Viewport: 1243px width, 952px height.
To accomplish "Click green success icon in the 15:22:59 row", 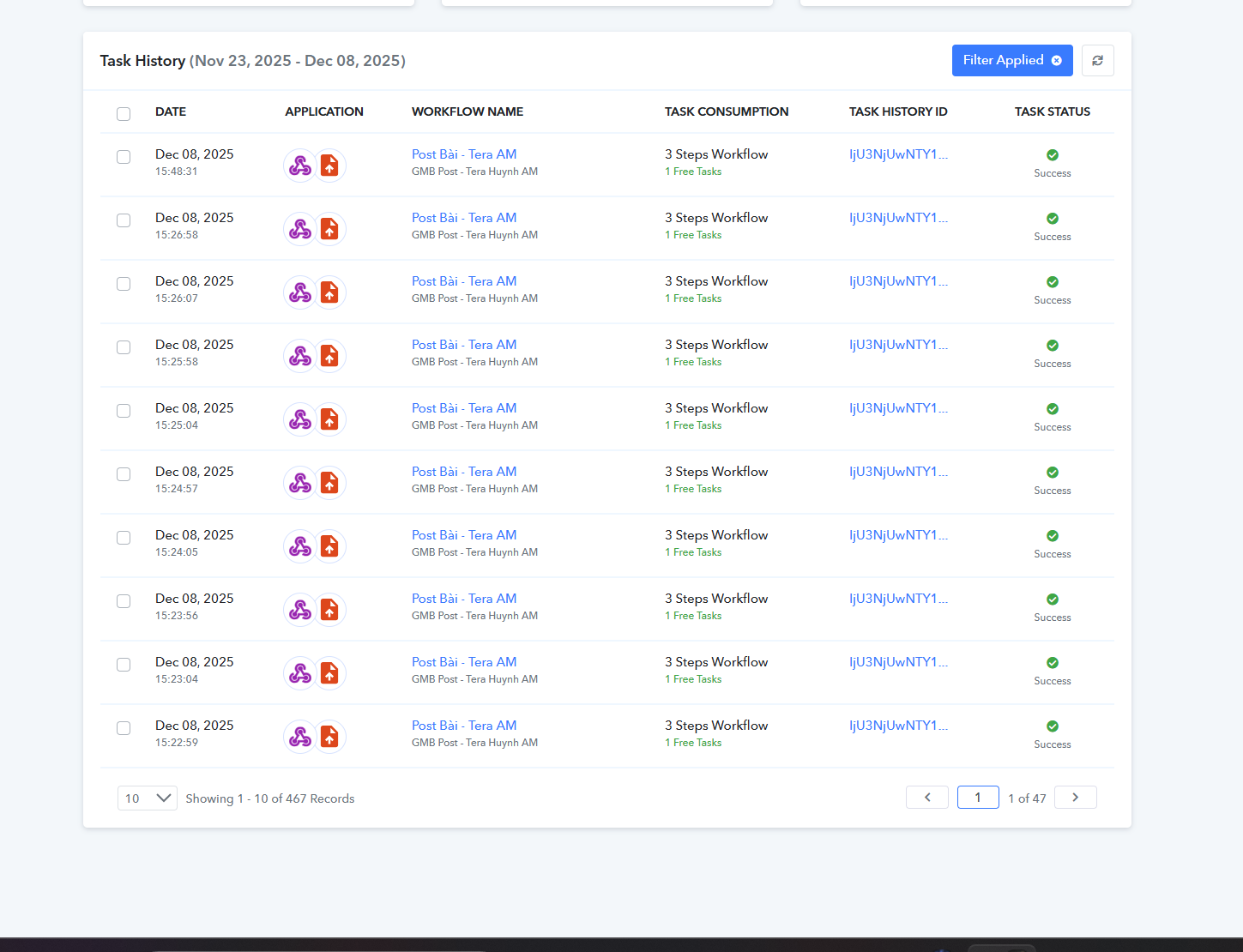I will (x=1053, y=726).
